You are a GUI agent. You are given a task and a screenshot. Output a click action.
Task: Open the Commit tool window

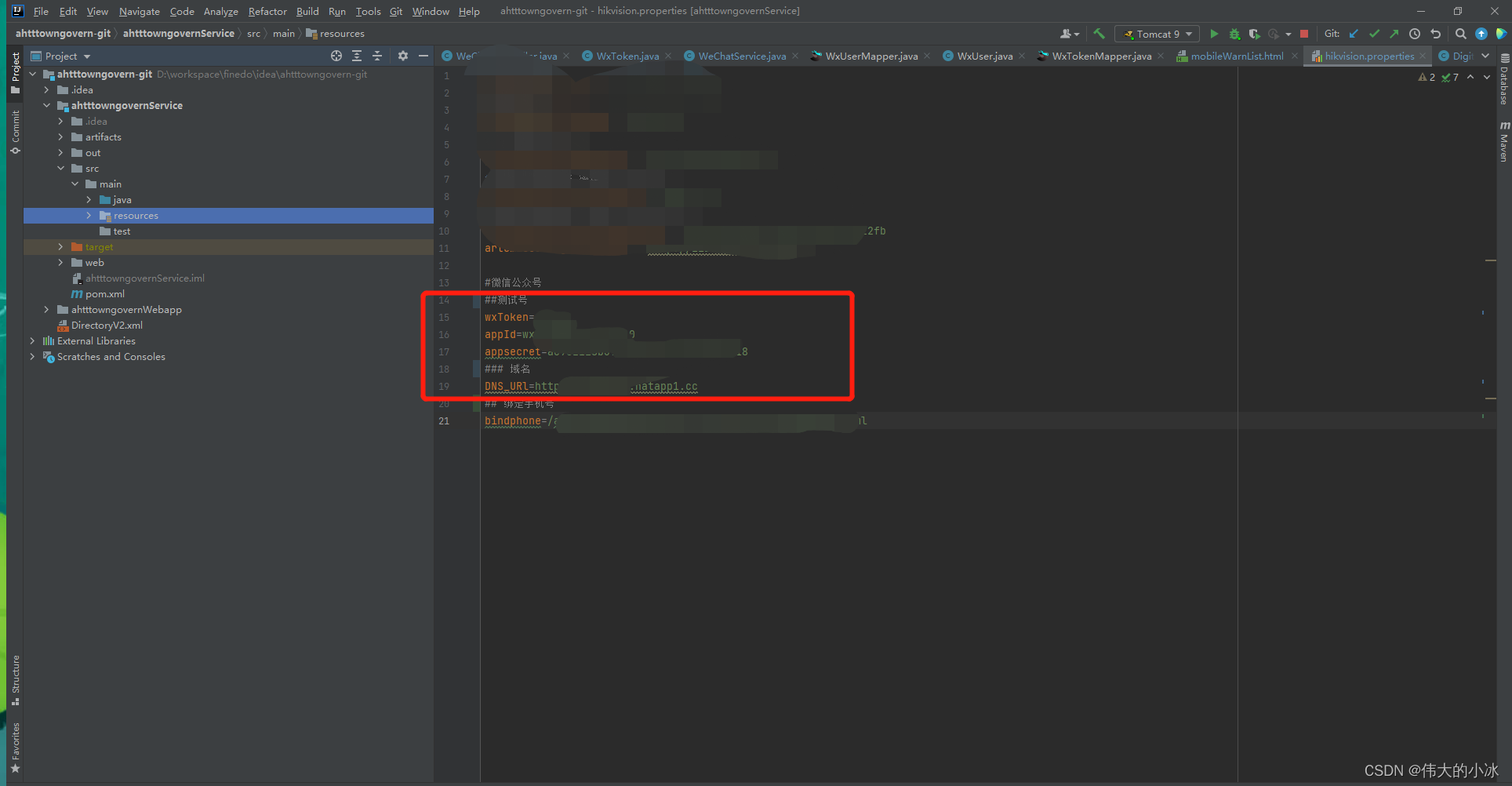tap(15, 132)
